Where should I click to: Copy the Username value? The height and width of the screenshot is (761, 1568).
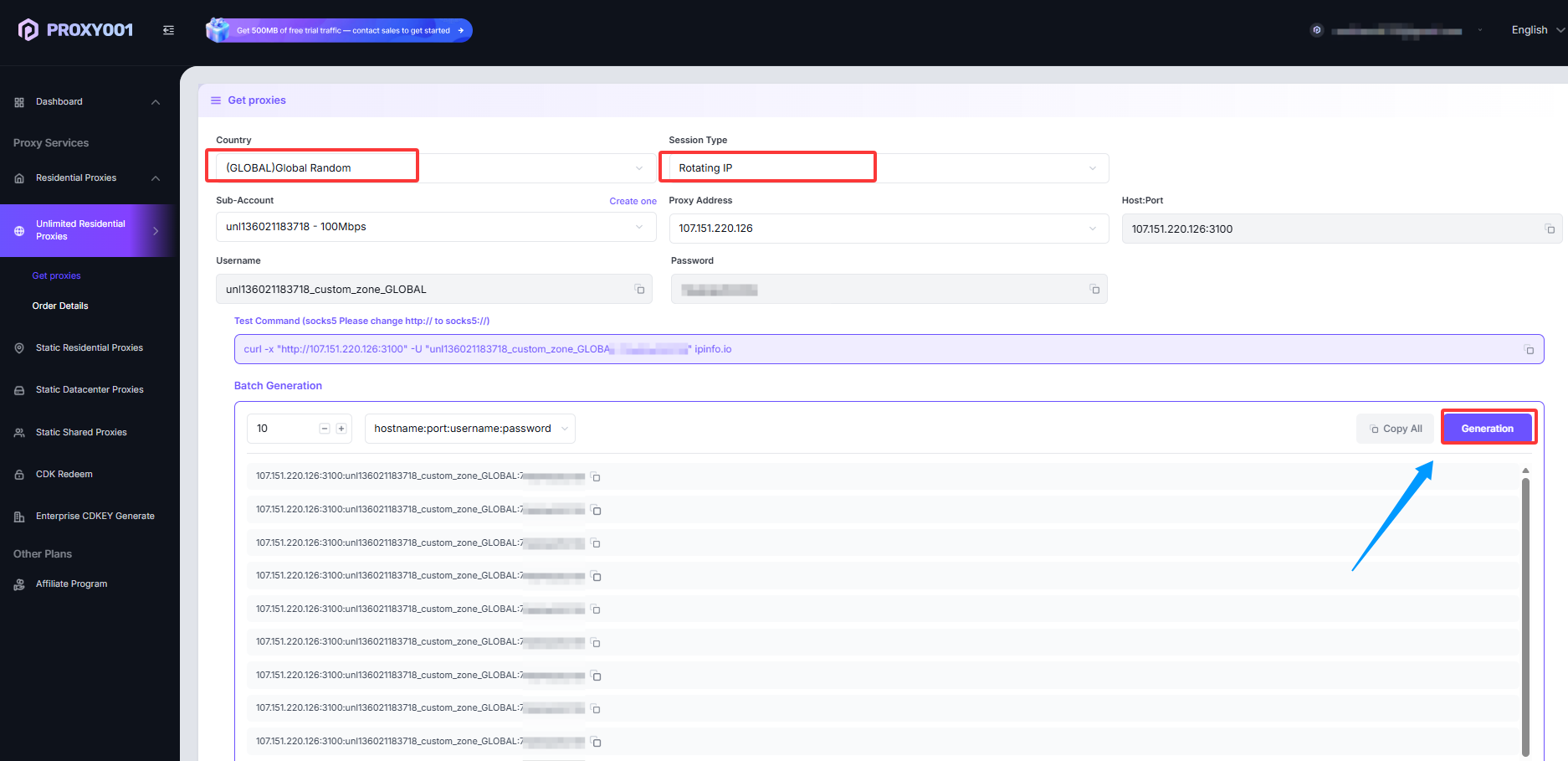[639, 289]
